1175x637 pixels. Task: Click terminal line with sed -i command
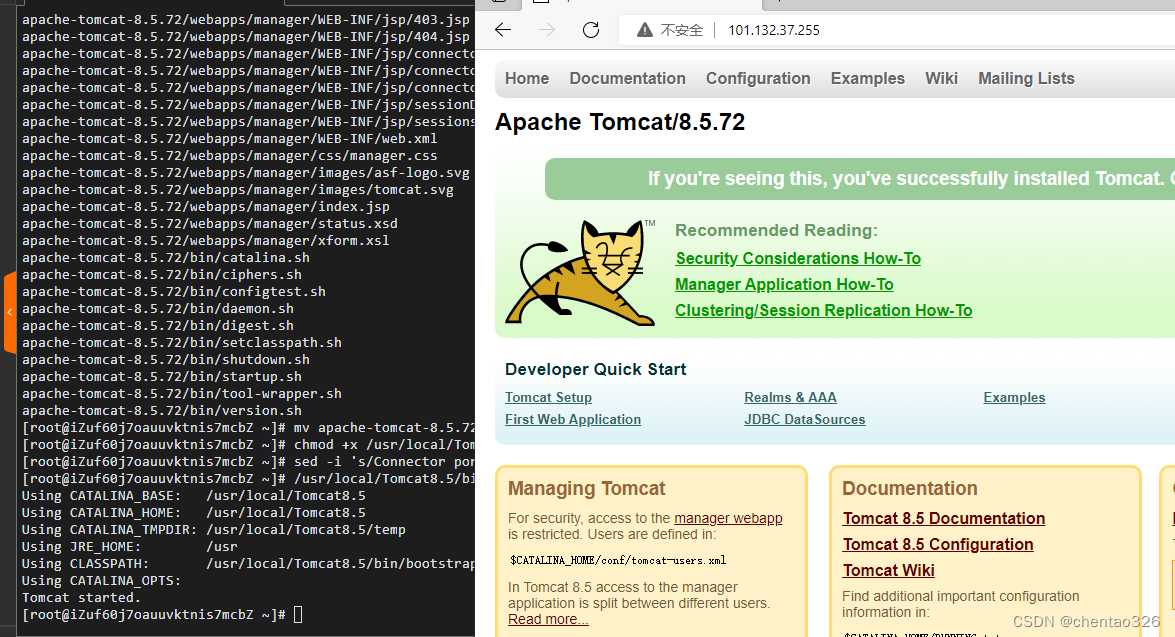pos(248,462)
